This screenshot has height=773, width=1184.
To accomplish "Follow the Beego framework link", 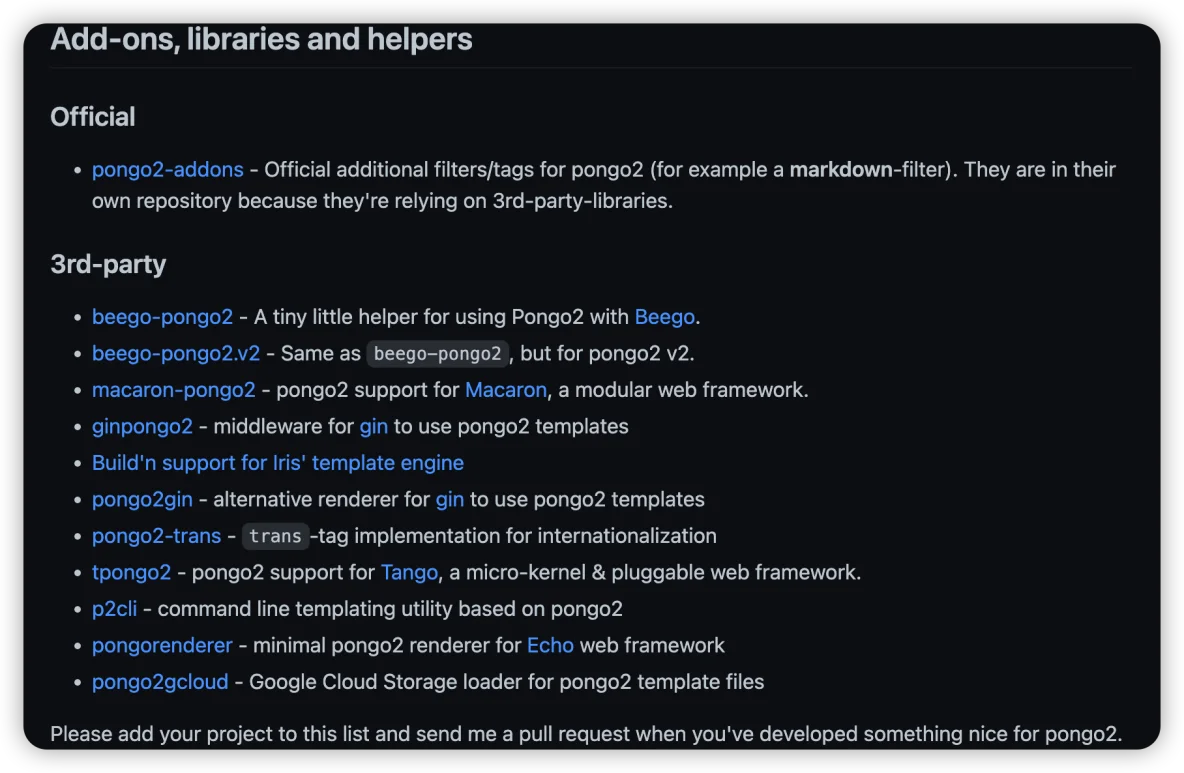I will coord(664,316).
